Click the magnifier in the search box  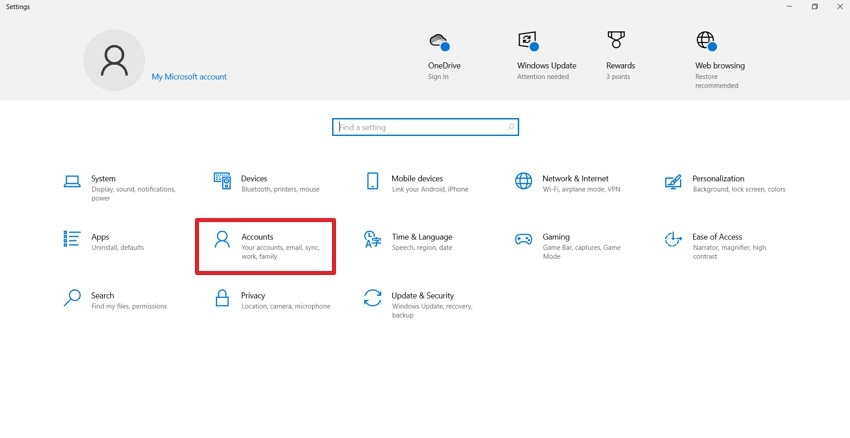coord(510,127)
